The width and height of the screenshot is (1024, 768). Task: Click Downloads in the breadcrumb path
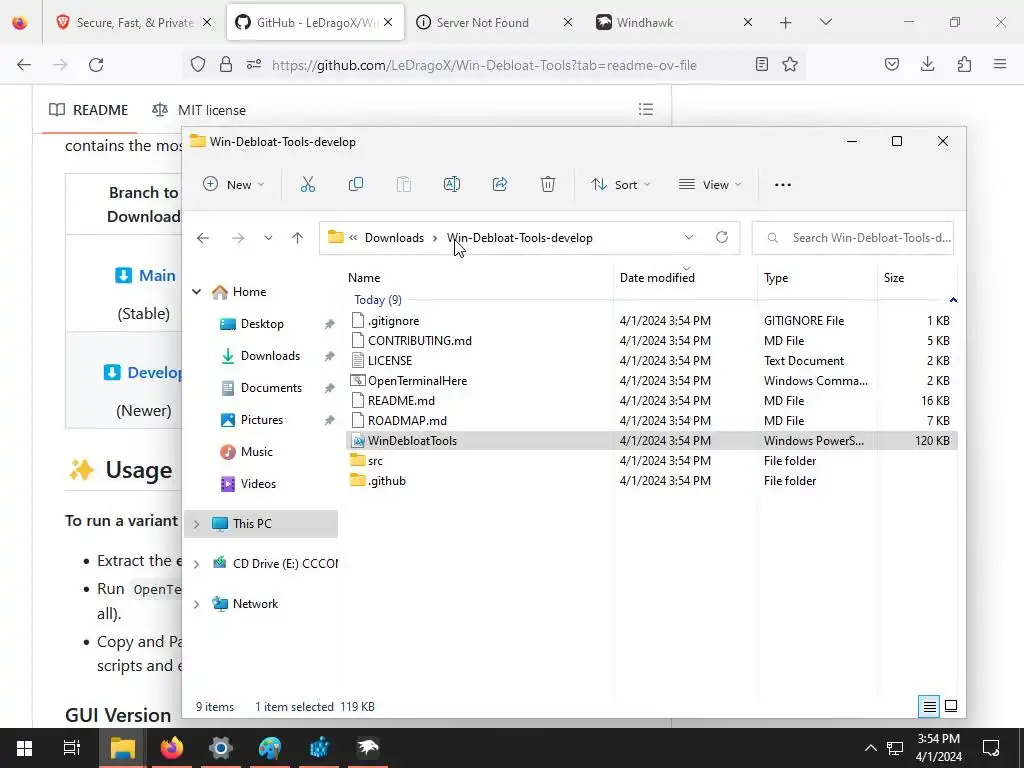pos(394,238)
